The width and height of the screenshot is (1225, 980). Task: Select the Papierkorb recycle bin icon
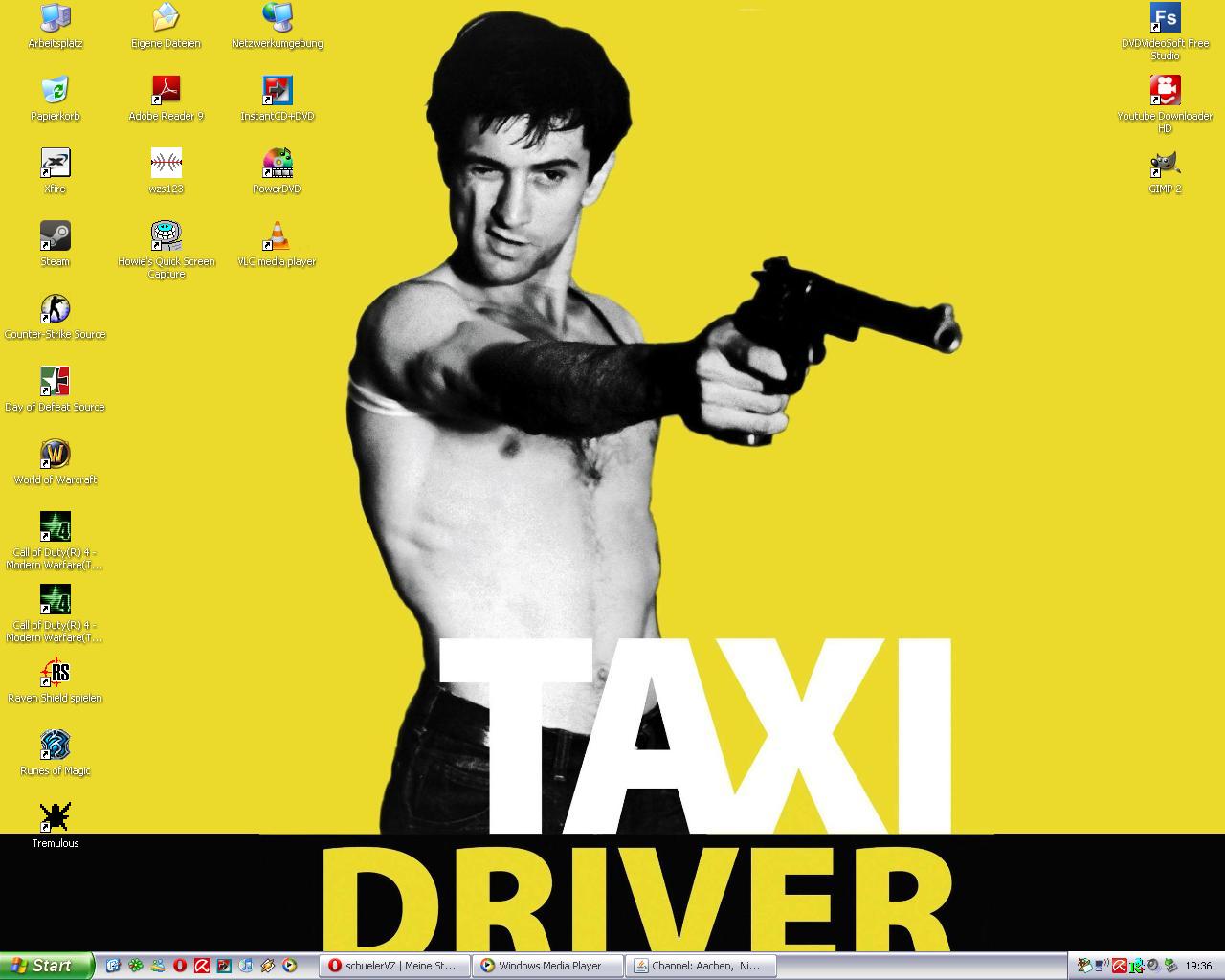tap(55, 99)
